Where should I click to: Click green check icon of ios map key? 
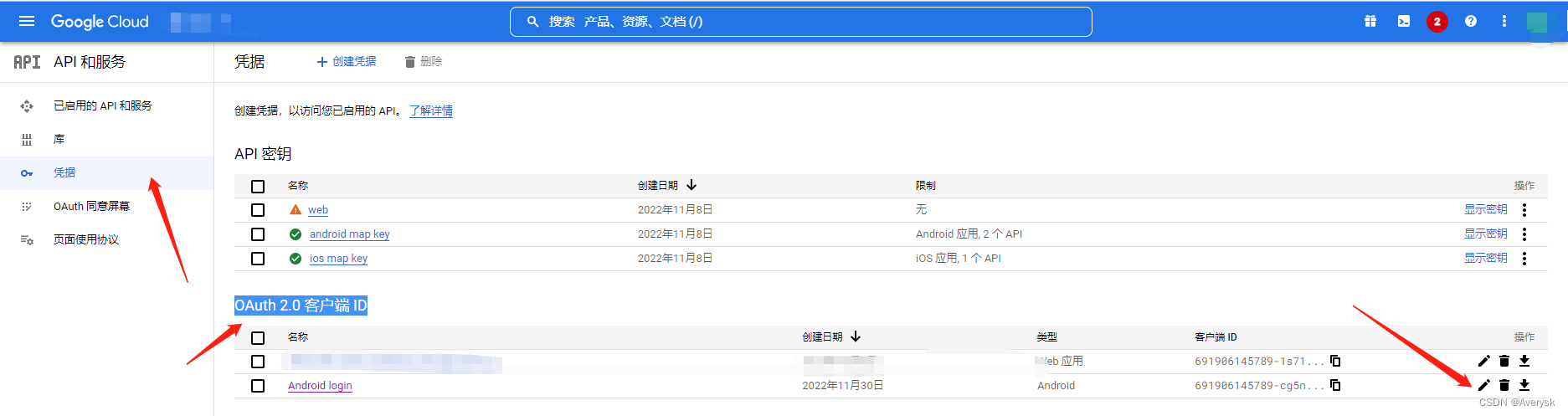[x=296, y=259]
